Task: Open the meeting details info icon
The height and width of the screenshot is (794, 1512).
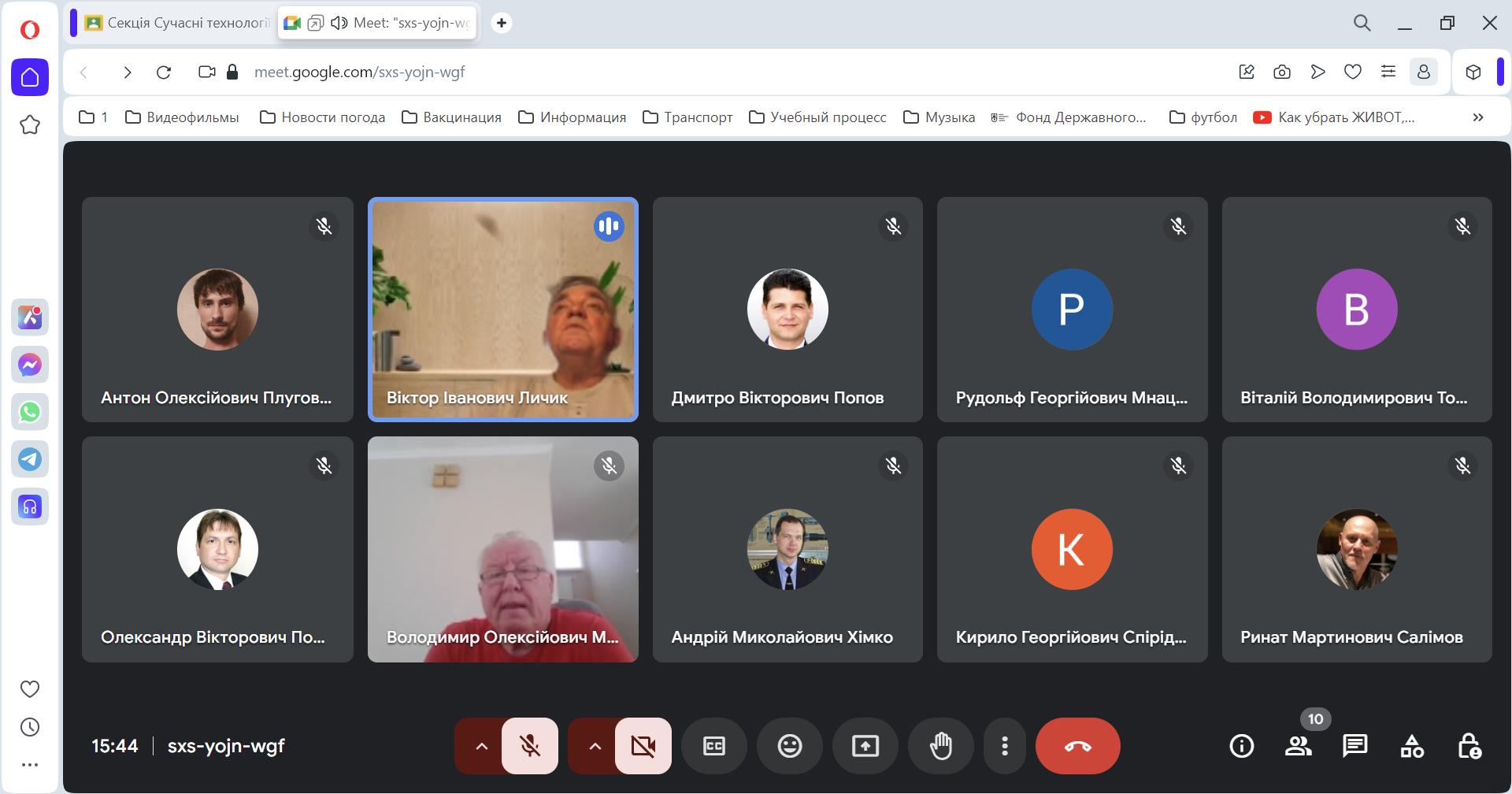Action: 1241,746
